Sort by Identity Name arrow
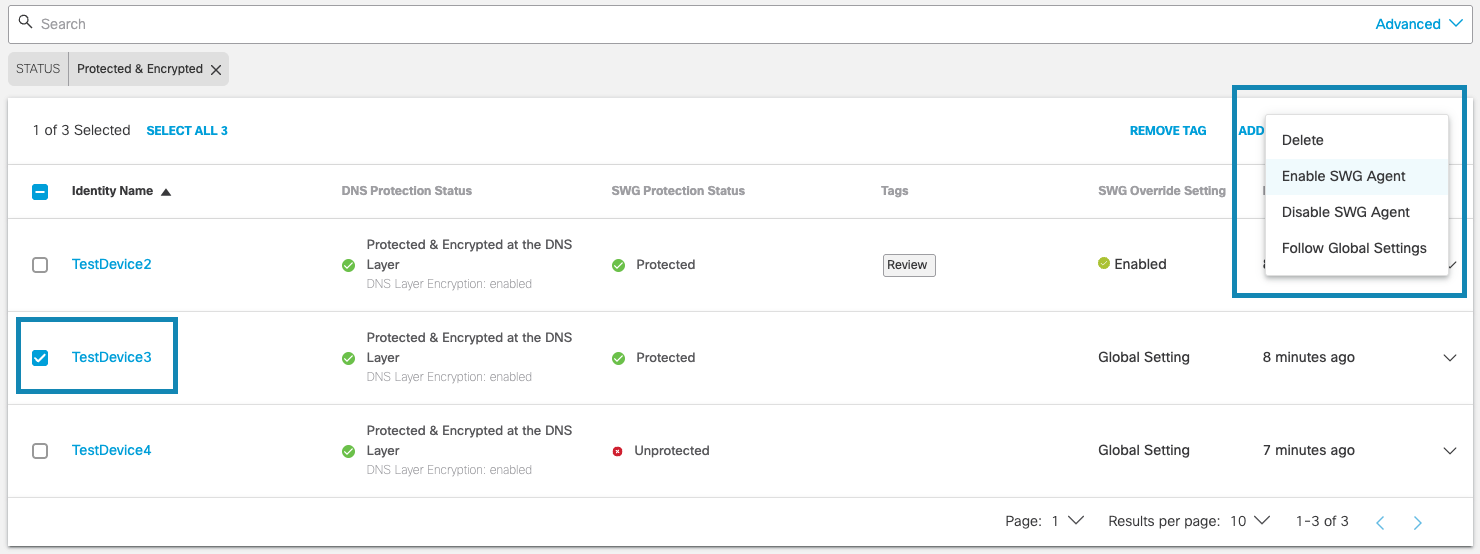 [166, 192]
